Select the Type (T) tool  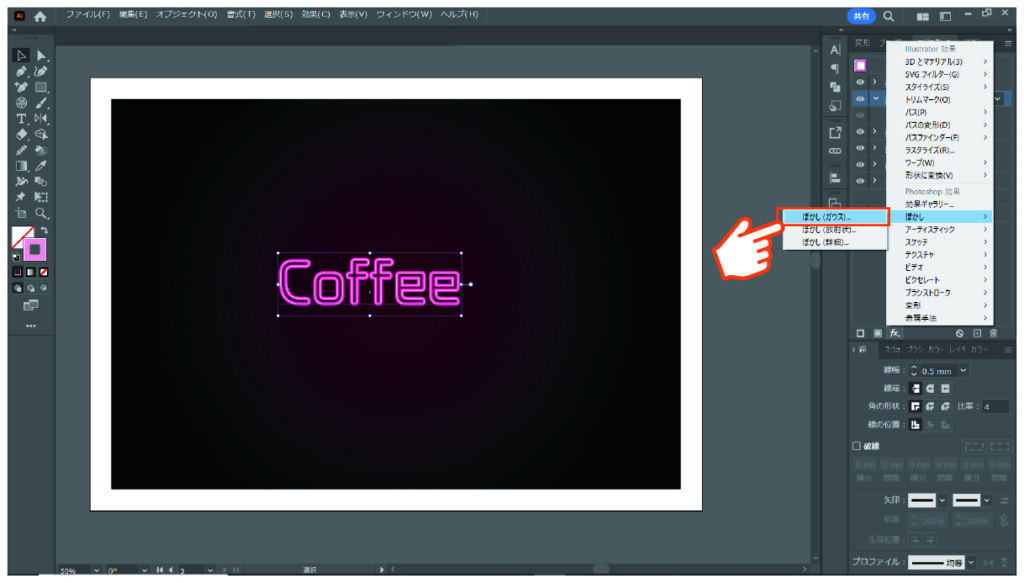tap(21, 119)
